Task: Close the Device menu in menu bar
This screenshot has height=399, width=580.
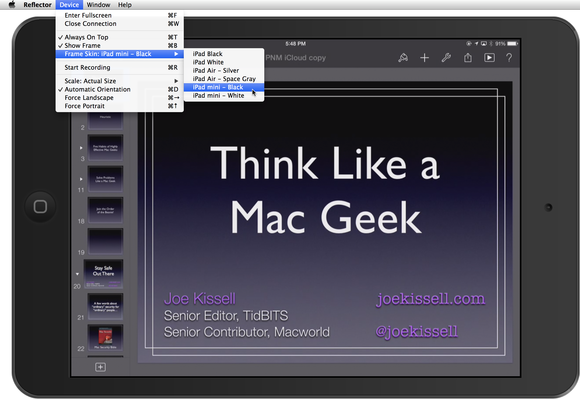Action: (x=69, y=5)
